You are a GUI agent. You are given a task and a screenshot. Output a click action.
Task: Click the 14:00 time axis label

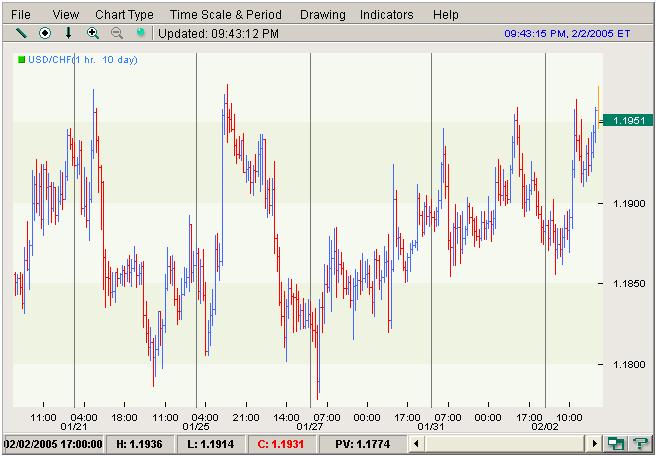point(286,418)
